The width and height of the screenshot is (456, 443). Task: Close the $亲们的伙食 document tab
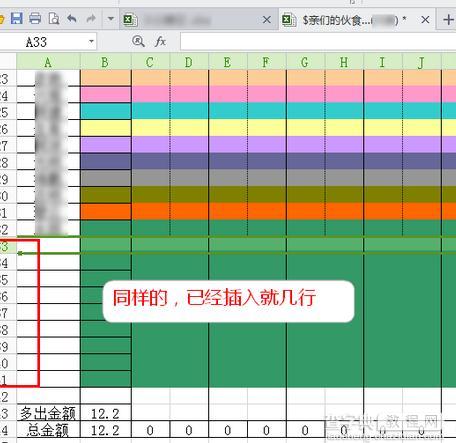tap(425, 20)
